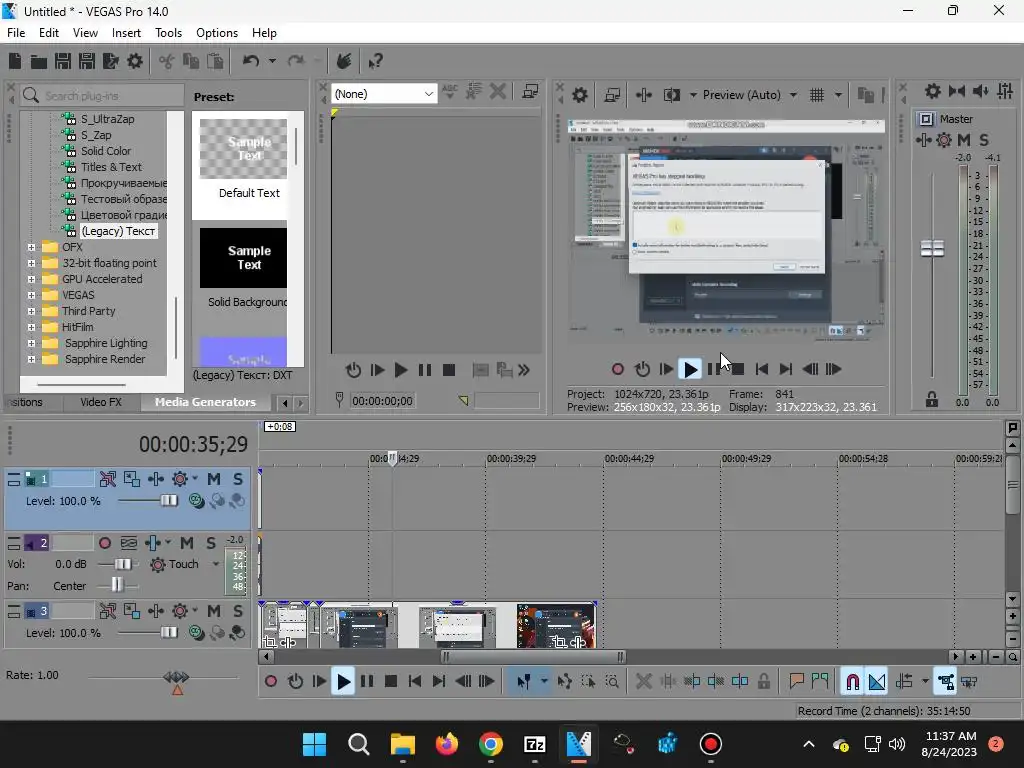Switch to the Video FX tab

tap(101, 402)
